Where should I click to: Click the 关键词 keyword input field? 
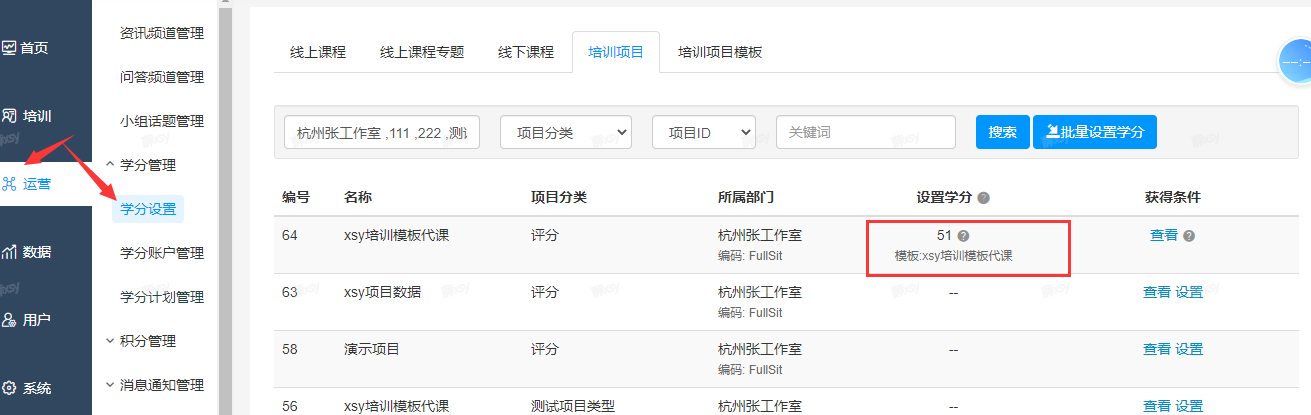(866, 132)
